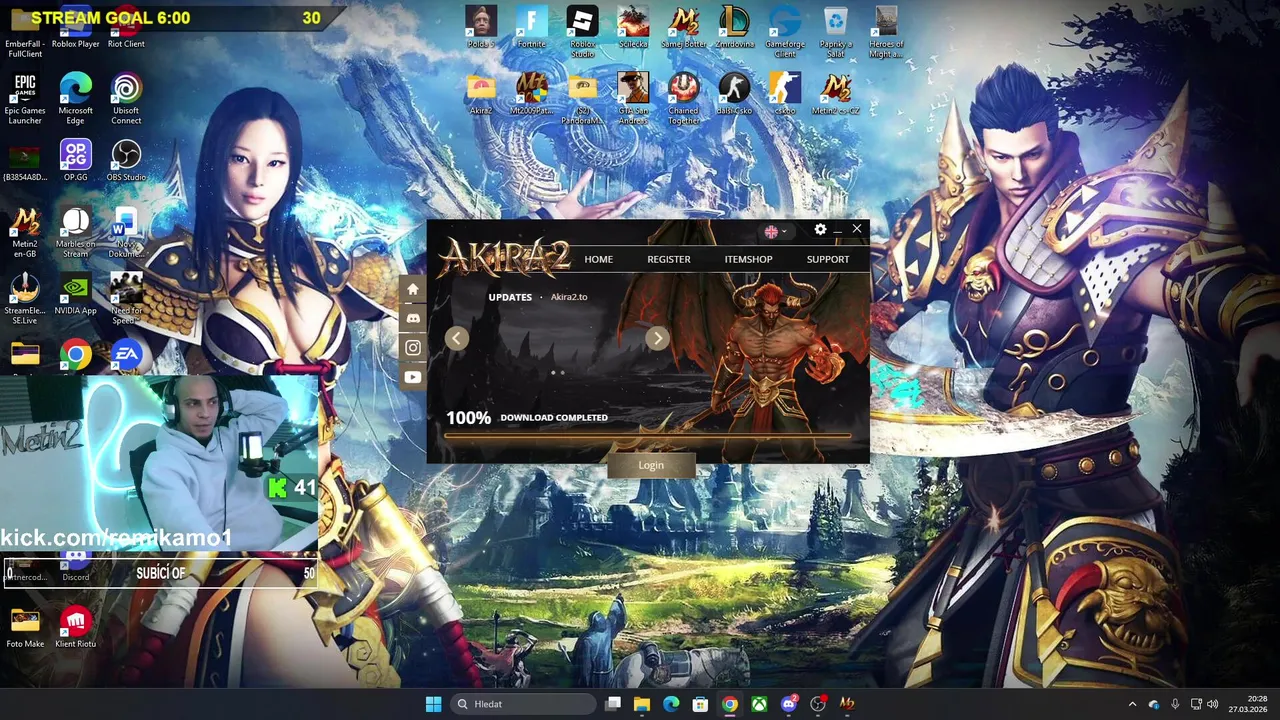Go to next update slide arrow
Screen dimensions: 1280x720
pos(657,338)
